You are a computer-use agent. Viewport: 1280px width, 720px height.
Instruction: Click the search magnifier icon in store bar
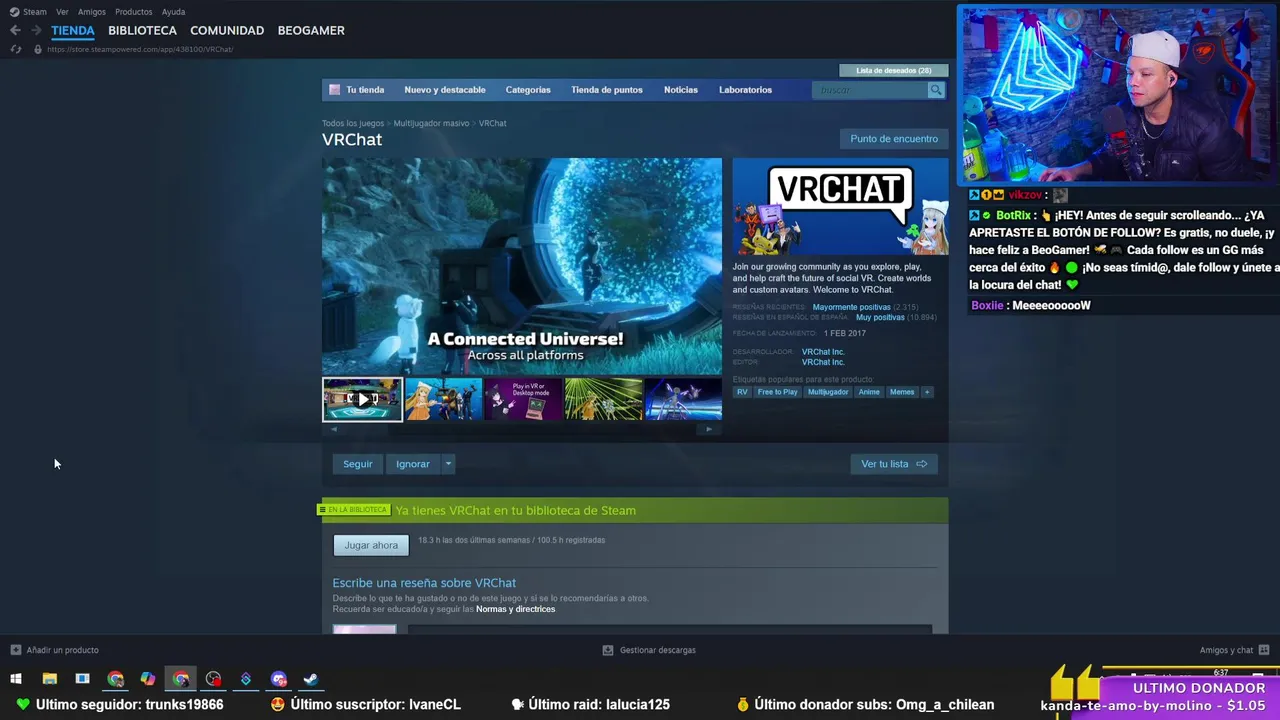pyautogui.click(x=936, y=90)
